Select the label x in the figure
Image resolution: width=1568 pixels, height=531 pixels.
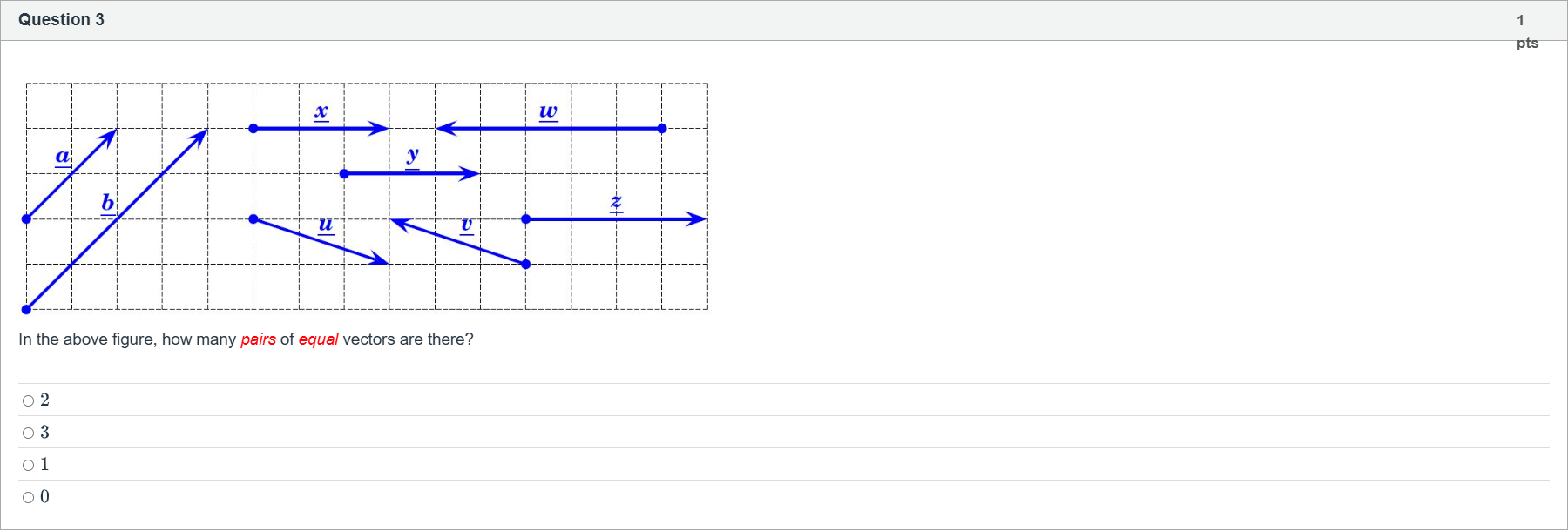(x=321, y=111)
